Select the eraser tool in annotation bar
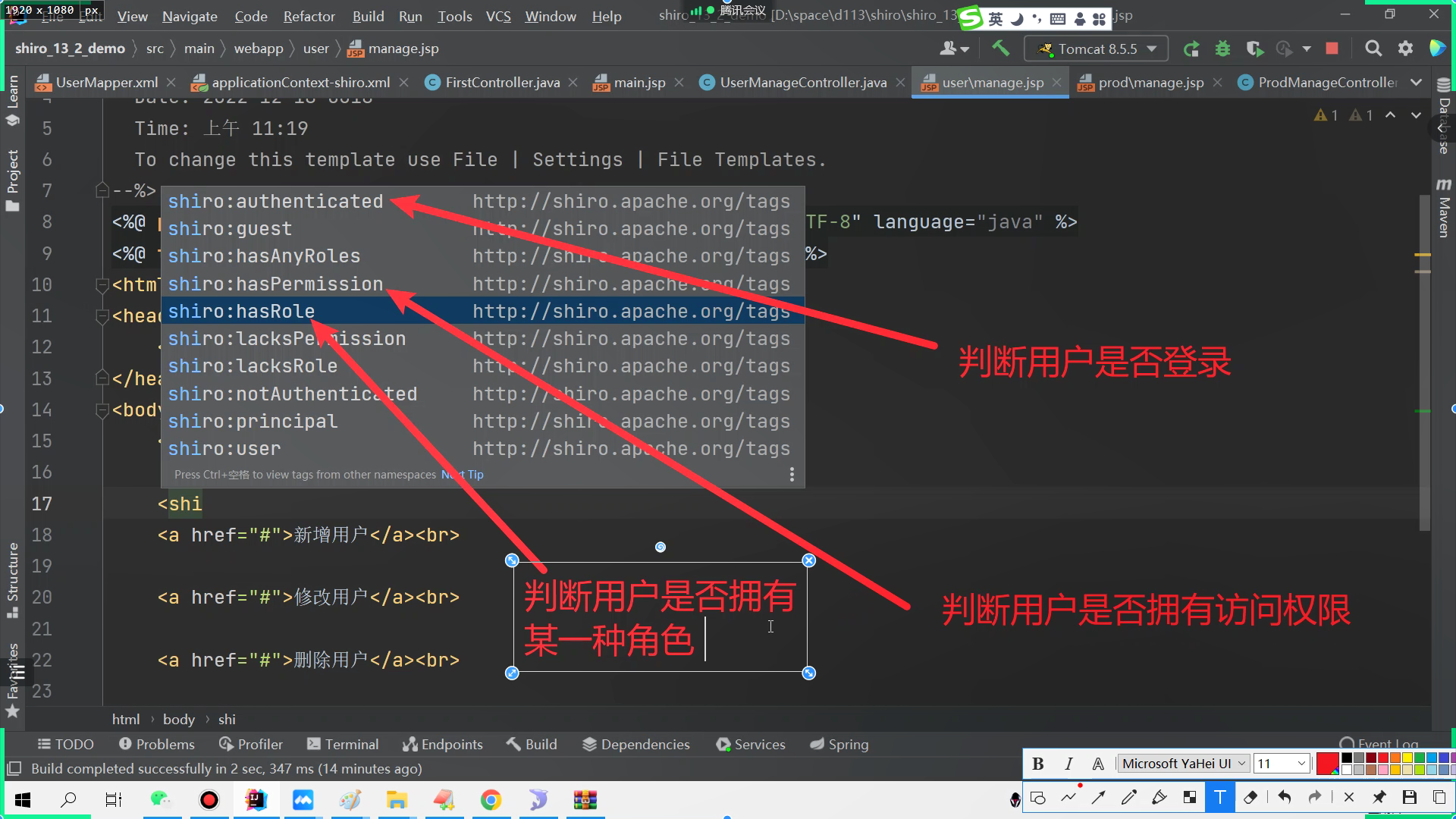Image resolution: width=1456 pixels, height=819 pixels. 1250,797
